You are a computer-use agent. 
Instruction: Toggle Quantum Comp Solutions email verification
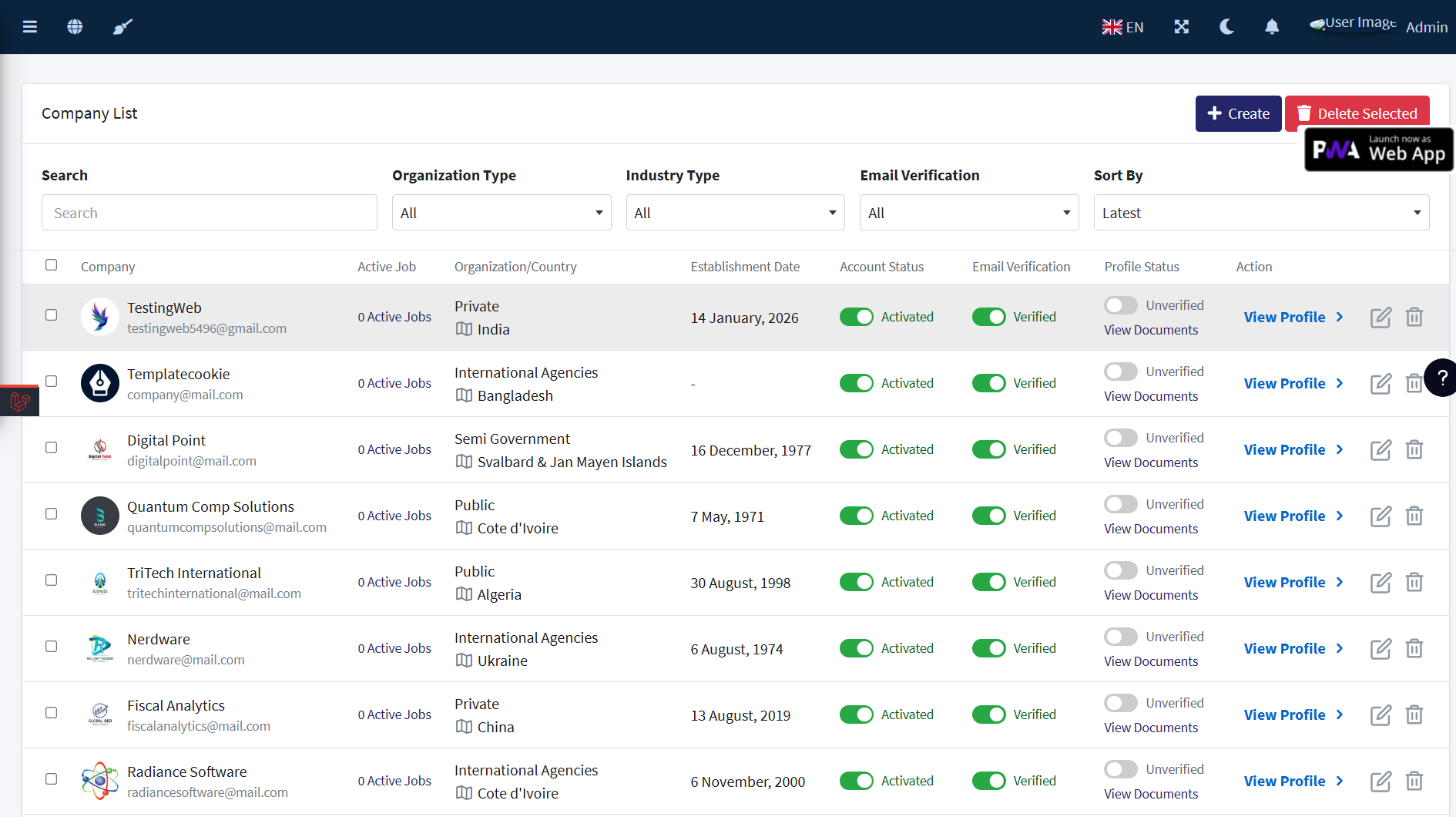click(x=988, y=516)
